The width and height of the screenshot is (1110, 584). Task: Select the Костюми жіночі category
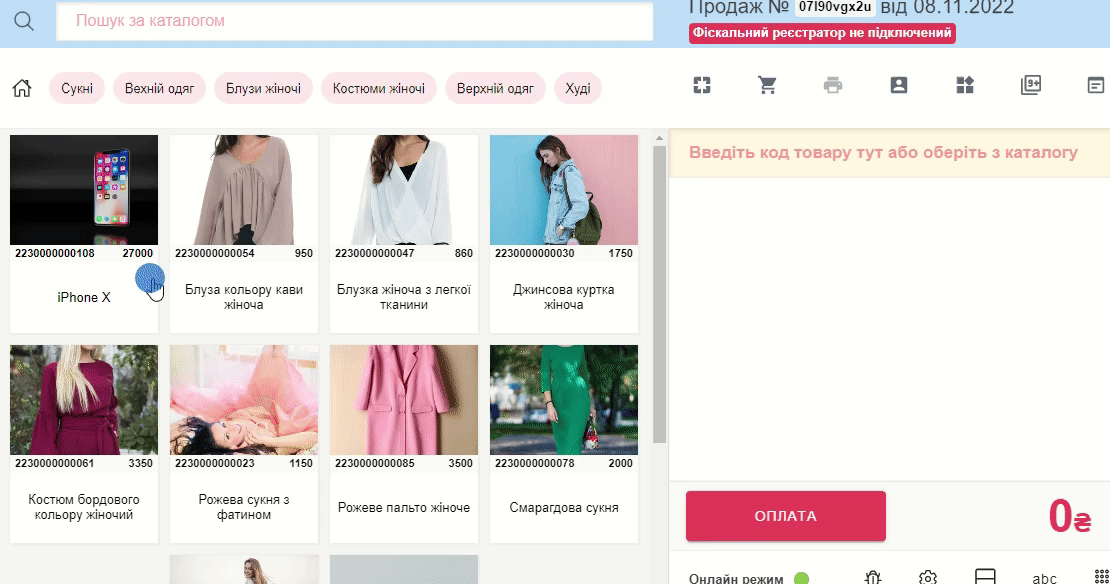coord(379,88)
